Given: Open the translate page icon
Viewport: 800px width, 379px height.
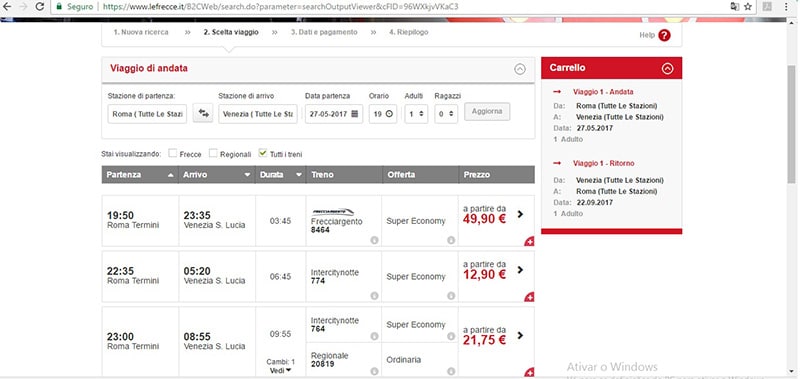Looking at the screenshot, I should click(x=734, y=7).
